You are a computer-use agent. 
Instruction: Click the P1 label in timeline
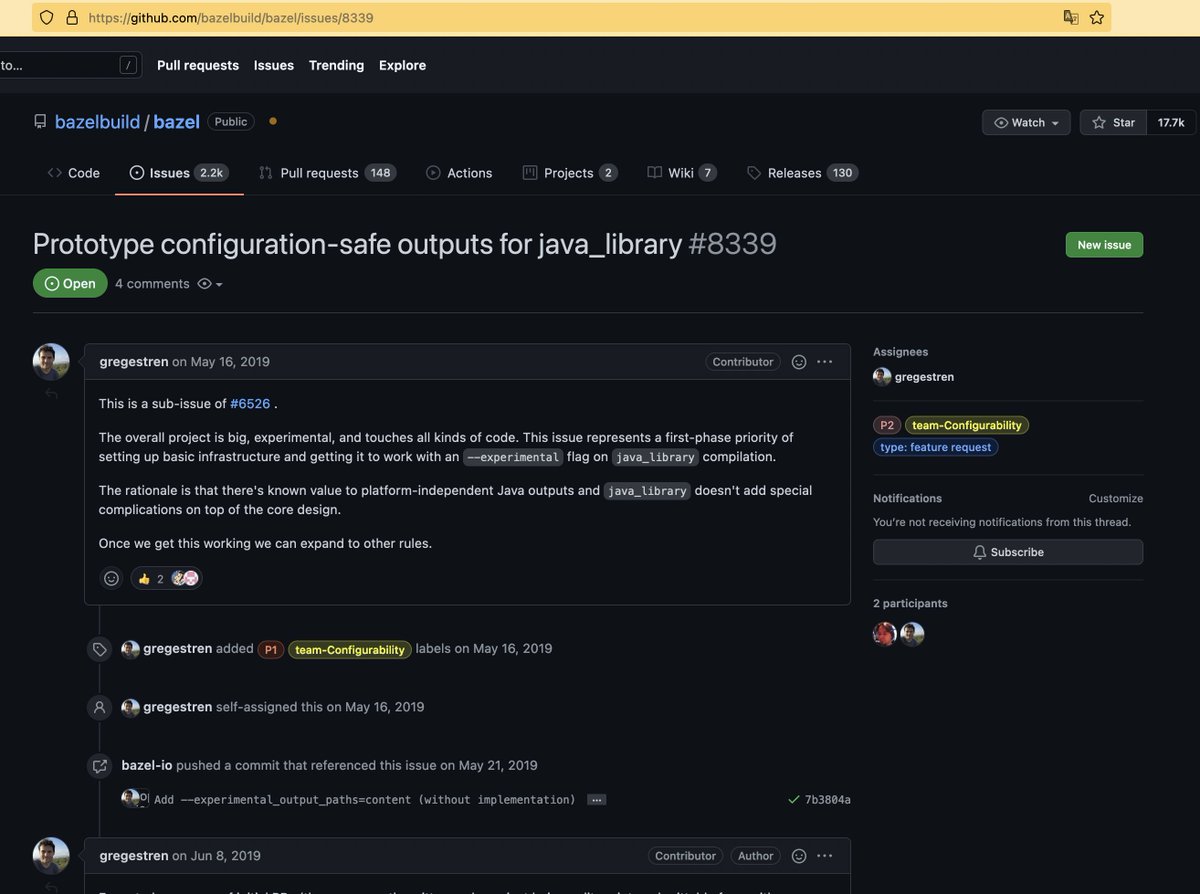271,650
